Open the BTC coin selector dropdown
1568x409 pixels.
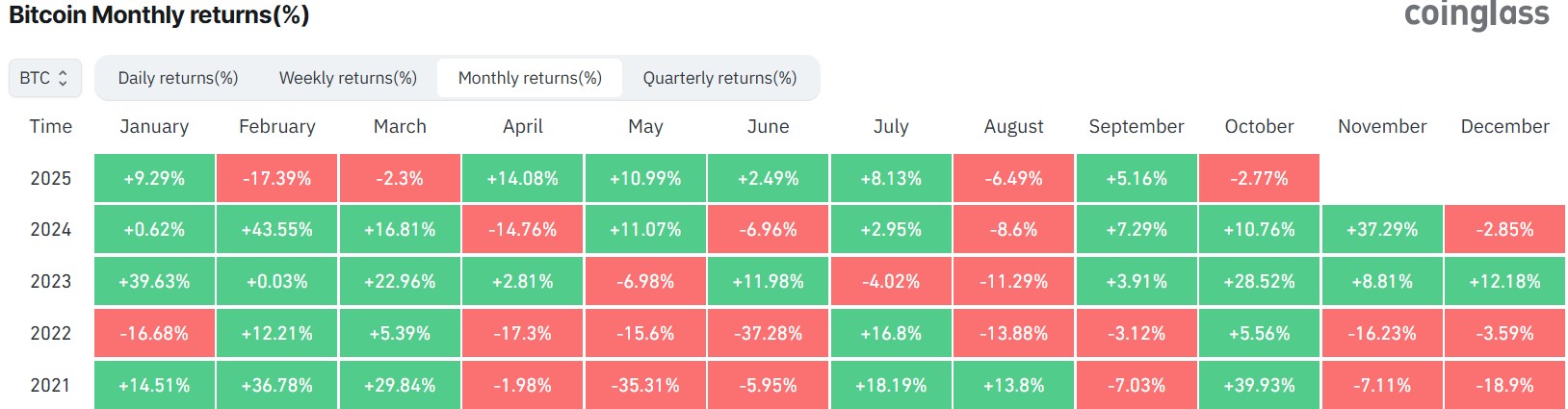click(x=44, y=78)
